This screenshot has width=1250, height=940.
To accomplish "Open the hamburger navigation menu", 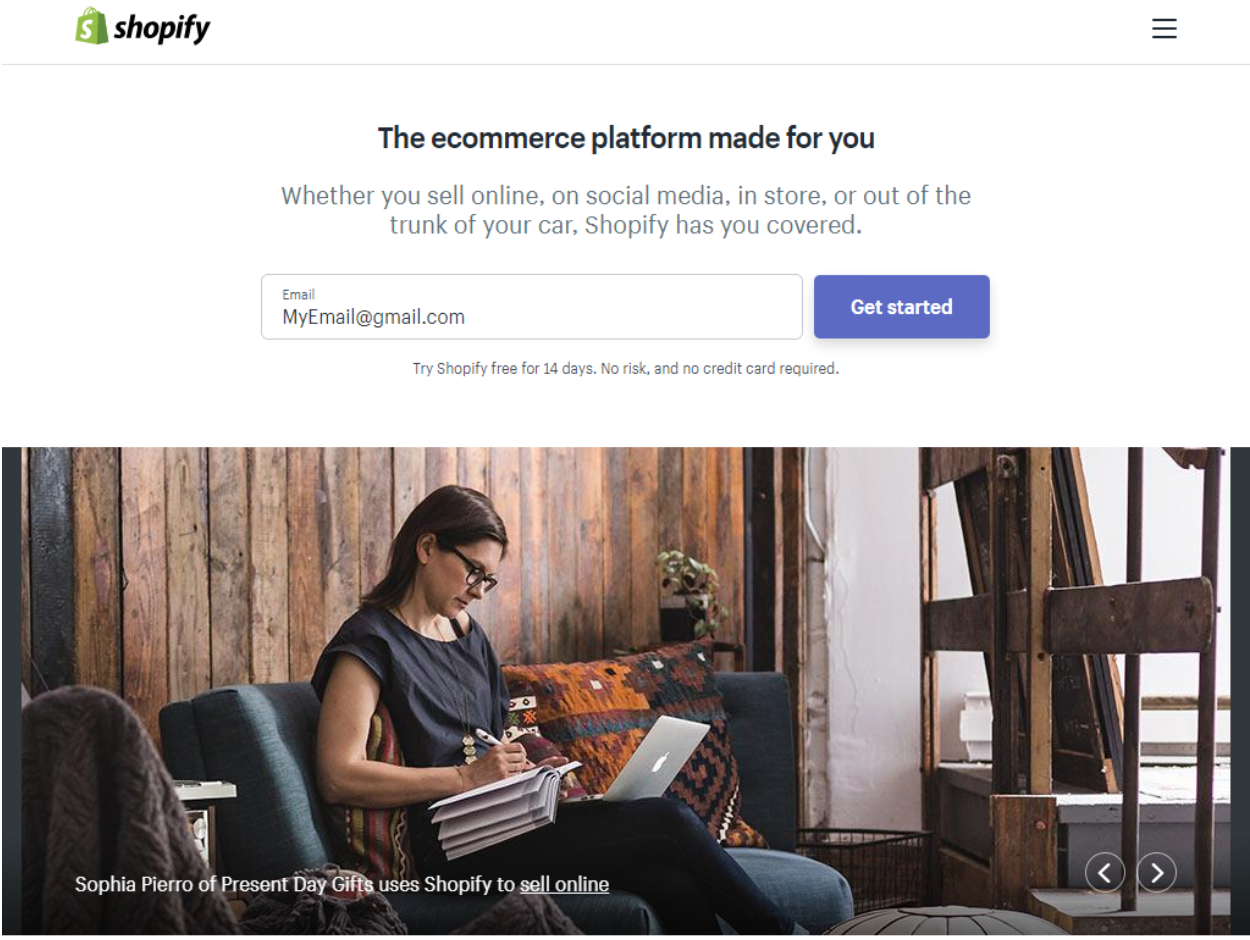I will 1164,29.
